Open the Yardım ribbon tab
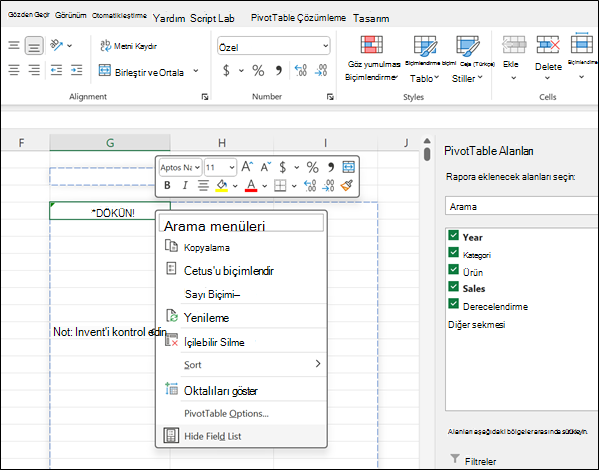This screenshot has height=470, width=599. pyautogui.click(x=169, y=18)
